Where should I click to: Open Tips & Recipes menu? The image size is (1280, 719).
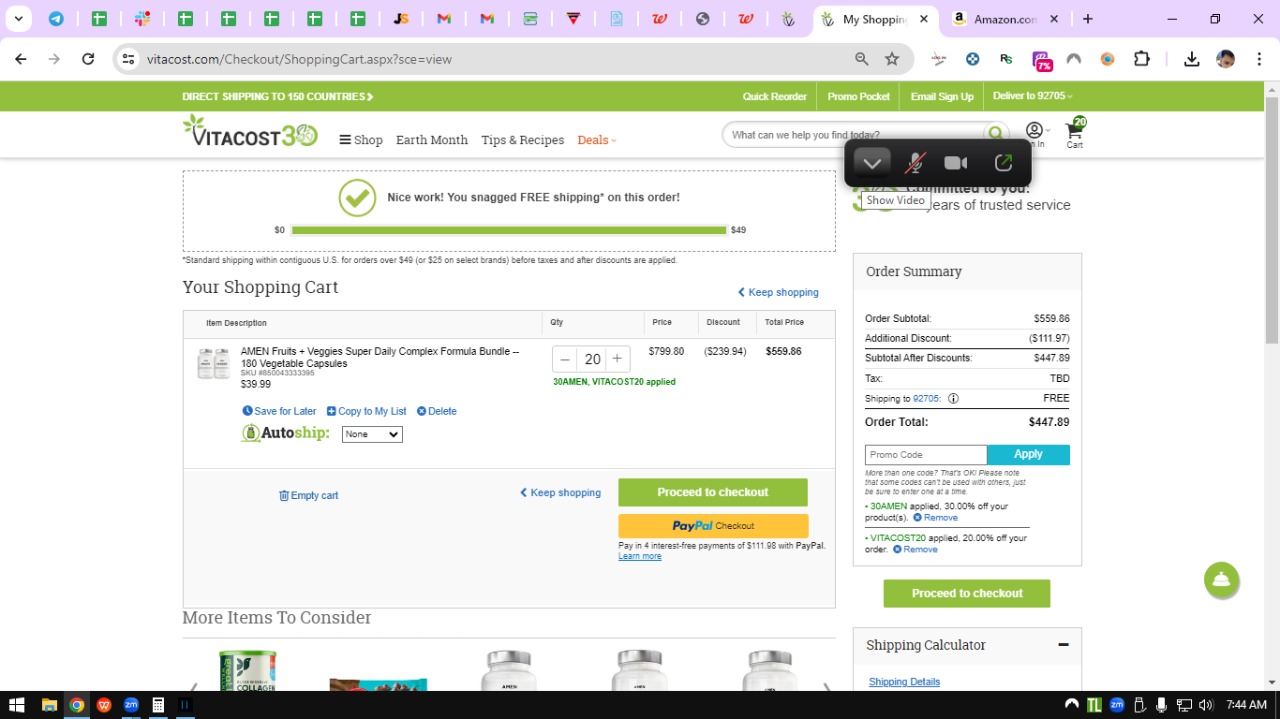[522, 140]
